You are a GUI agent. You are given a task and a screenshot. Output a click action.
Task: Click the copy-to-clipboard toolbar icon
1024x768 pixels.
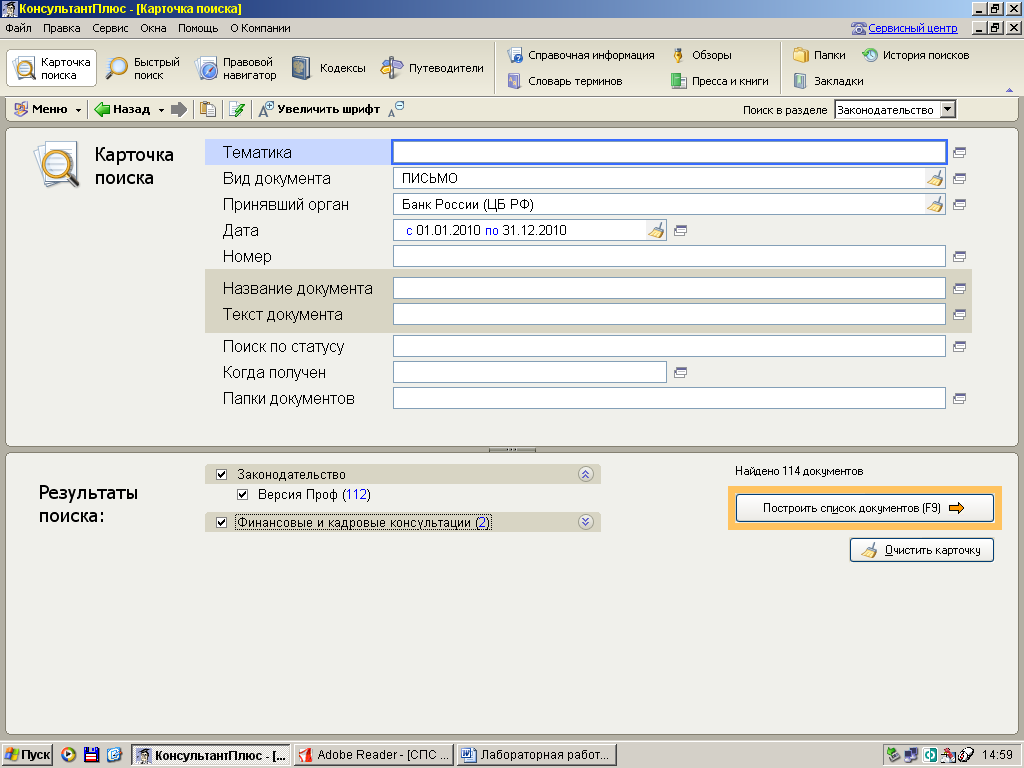tap(208, 110)
